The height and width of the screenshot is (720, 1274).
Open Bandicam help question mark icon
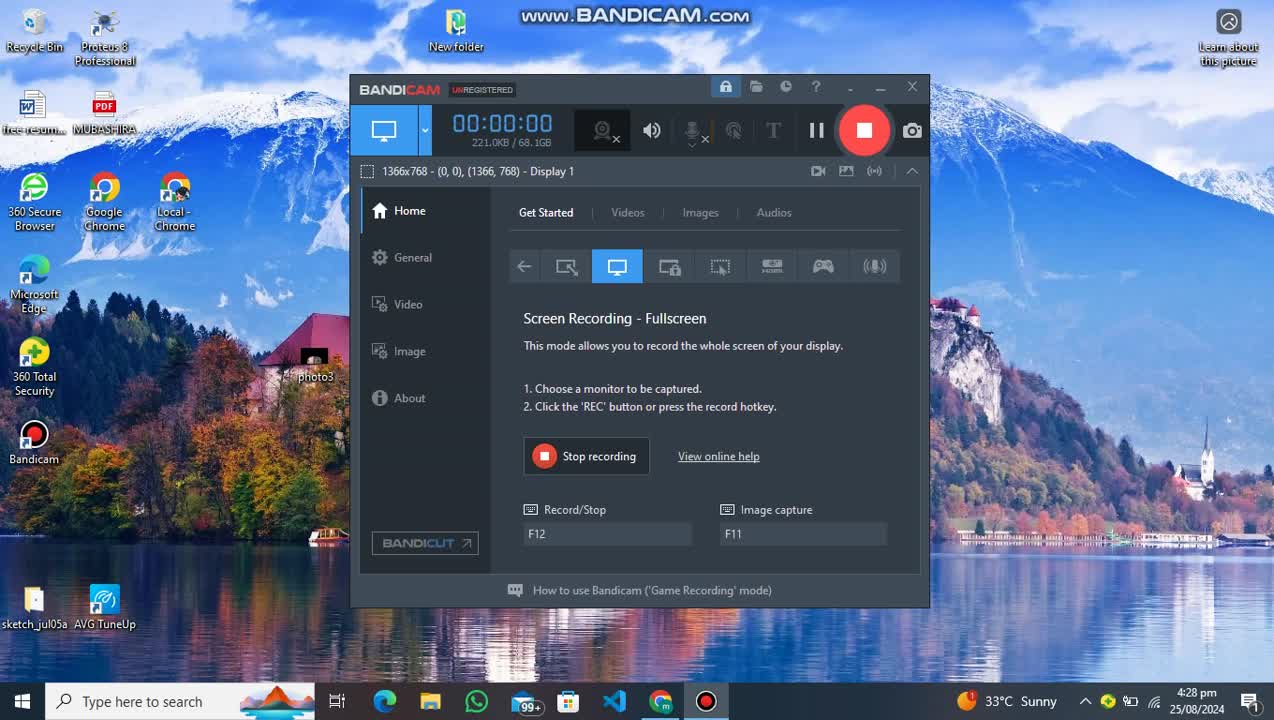[816, 87]
